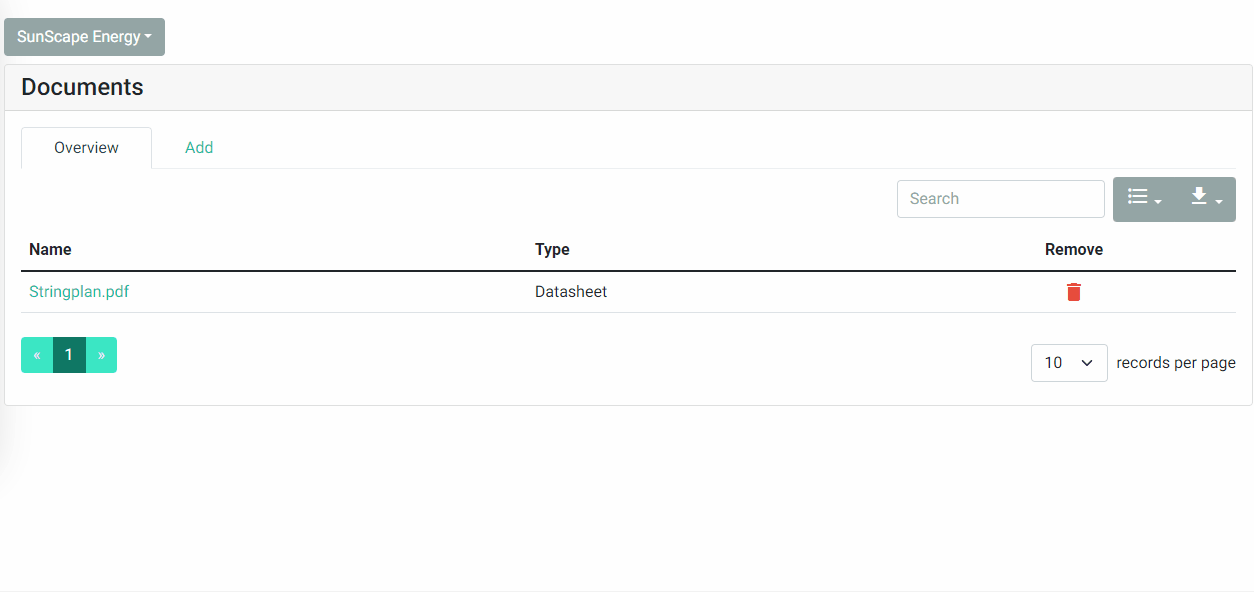Open the export download icon menu
This screenshot has width=1254, height=592.
click(x=1199, y=197)
